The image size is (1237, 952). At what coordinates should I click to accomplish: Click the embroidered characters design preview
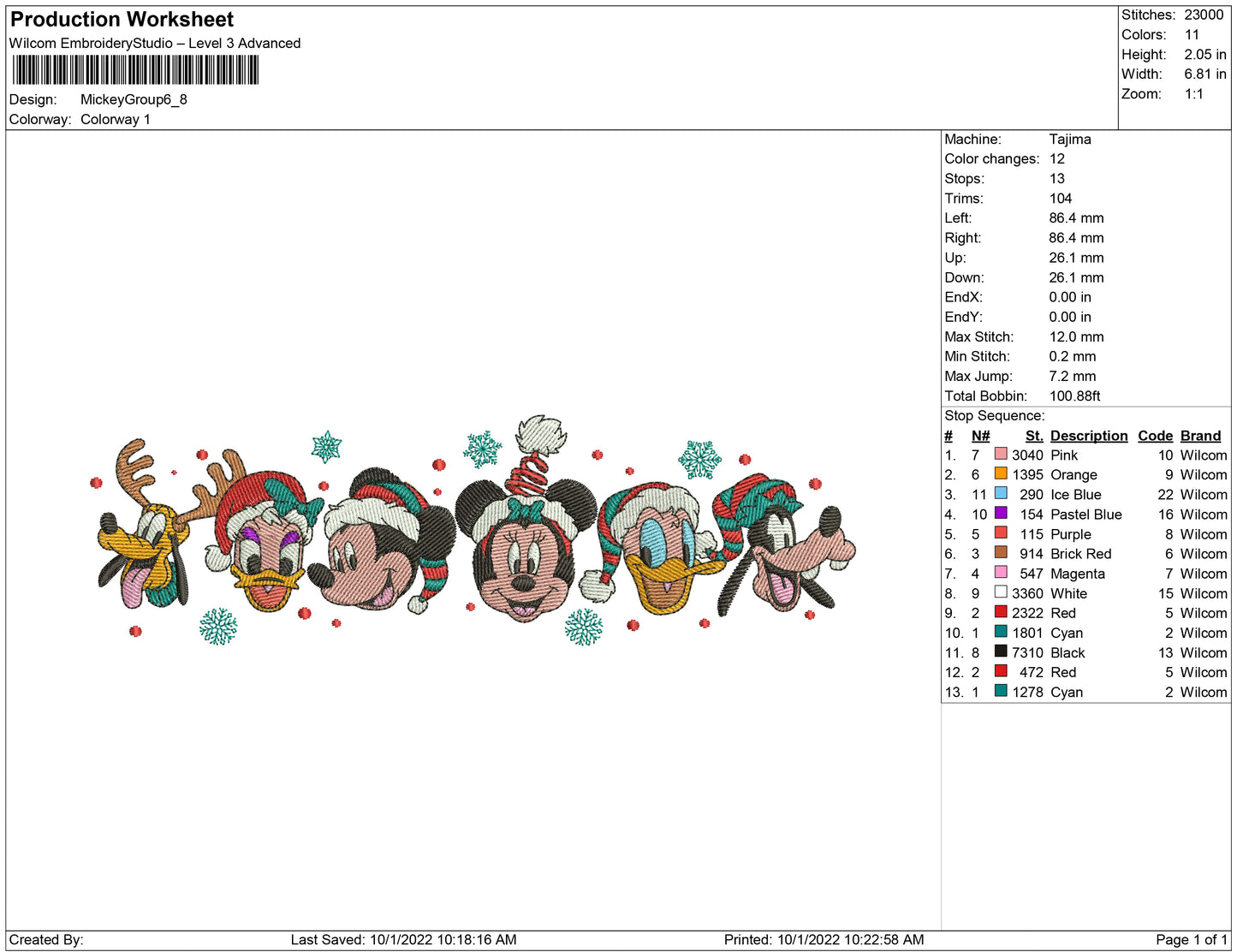tap(473, 531)
